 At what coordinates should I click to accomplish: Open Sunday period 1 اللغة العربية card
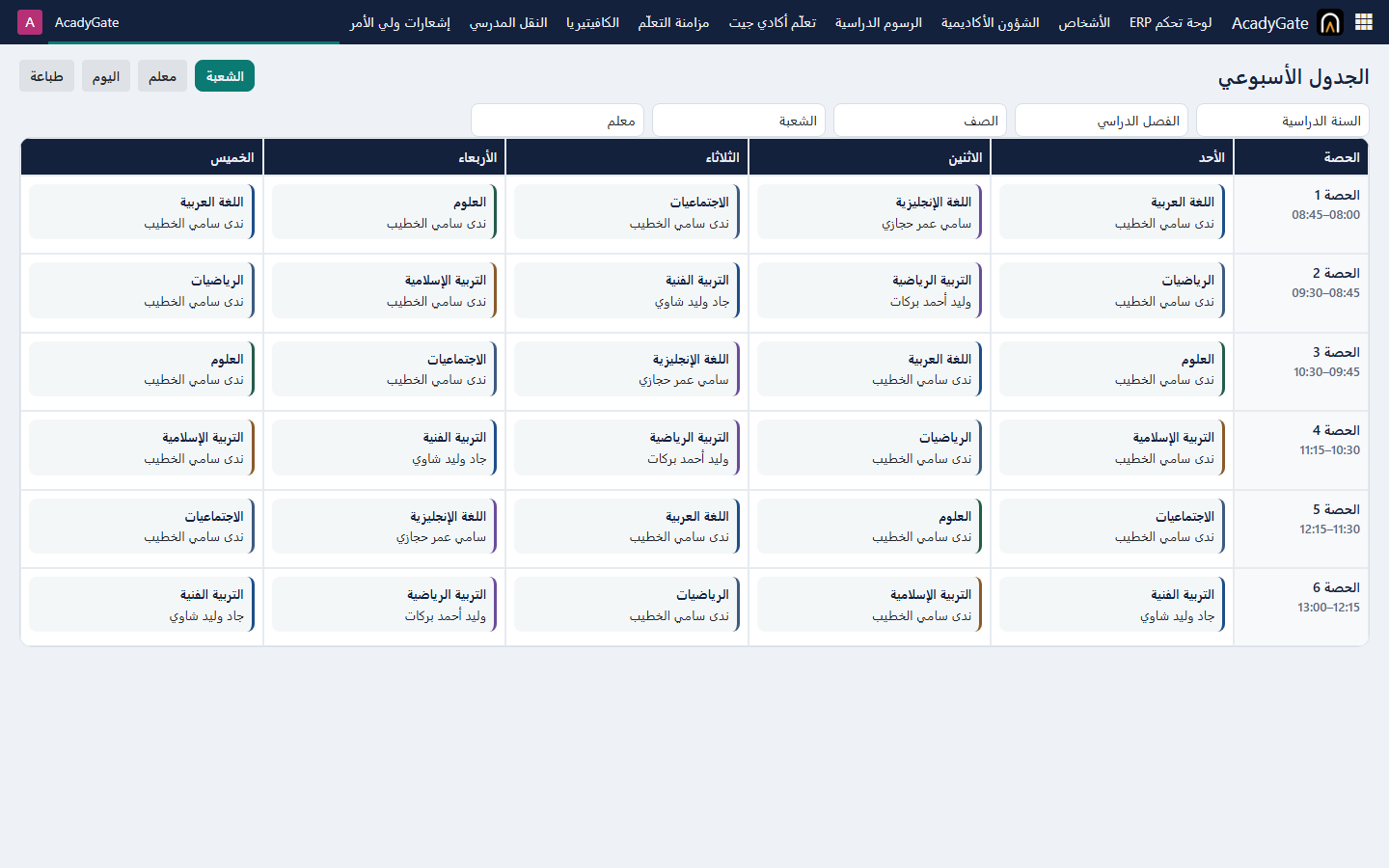(x=1112, y=212)
